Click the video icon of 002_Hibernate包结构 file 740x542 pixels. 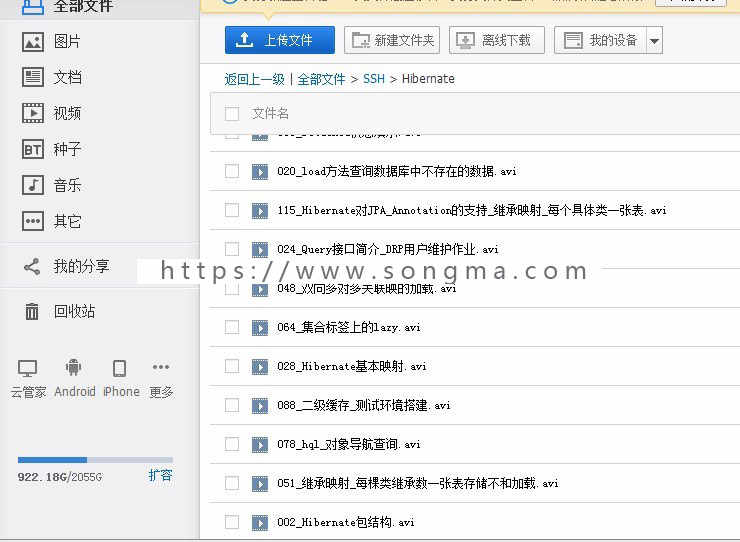point(260,523)
